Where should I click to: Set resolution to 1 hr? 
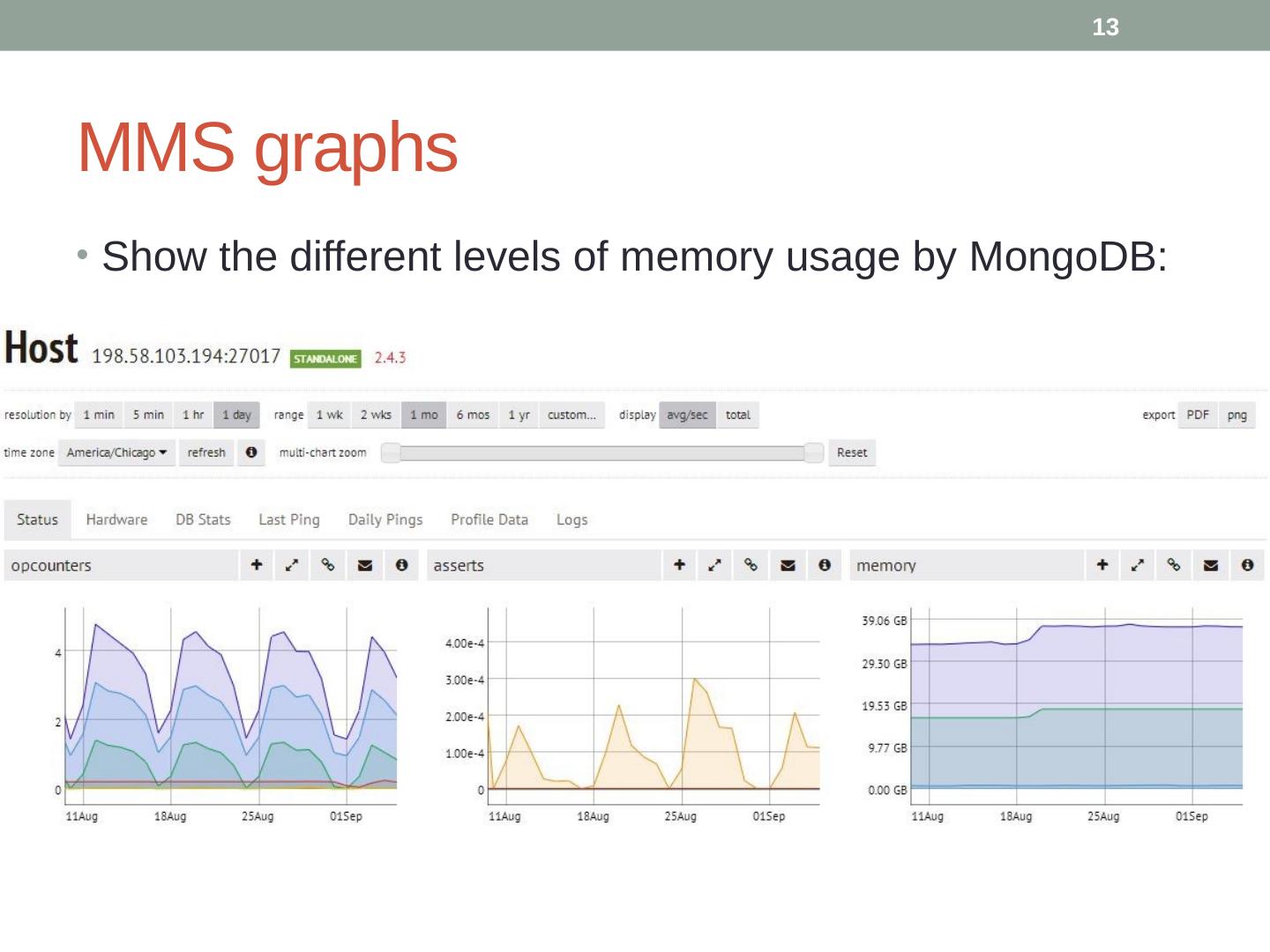tap(193, 415)
